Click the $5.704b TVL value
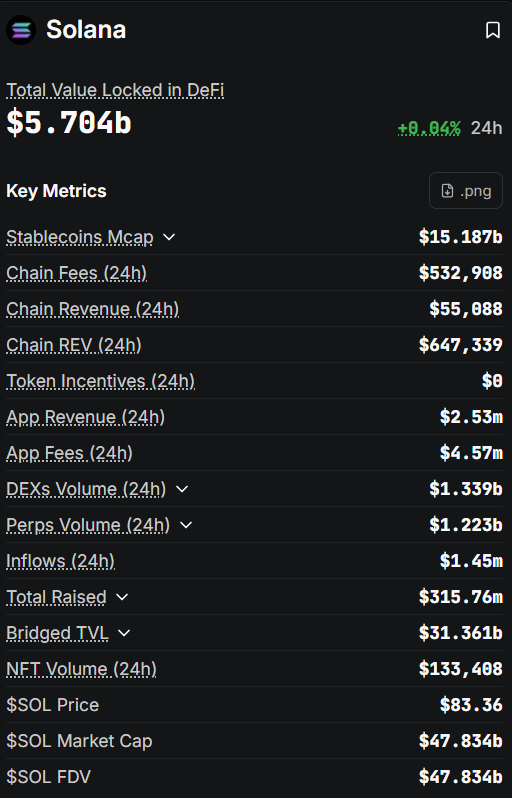The width and height of the screenshot is (512, 798). coord(69,123)
